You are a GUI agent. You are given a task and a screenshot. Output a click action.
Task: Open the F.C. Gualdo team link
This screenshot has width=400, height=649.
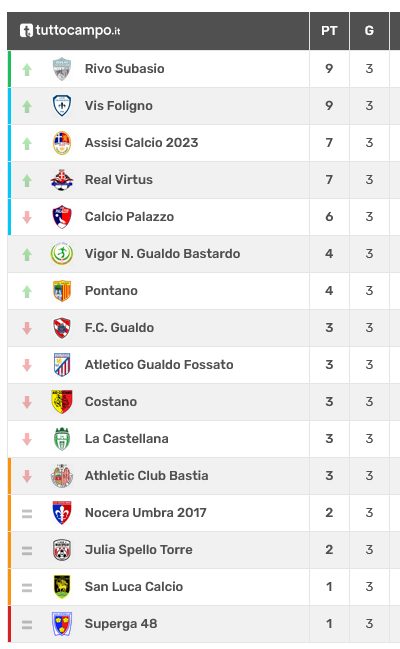(119, 328)
